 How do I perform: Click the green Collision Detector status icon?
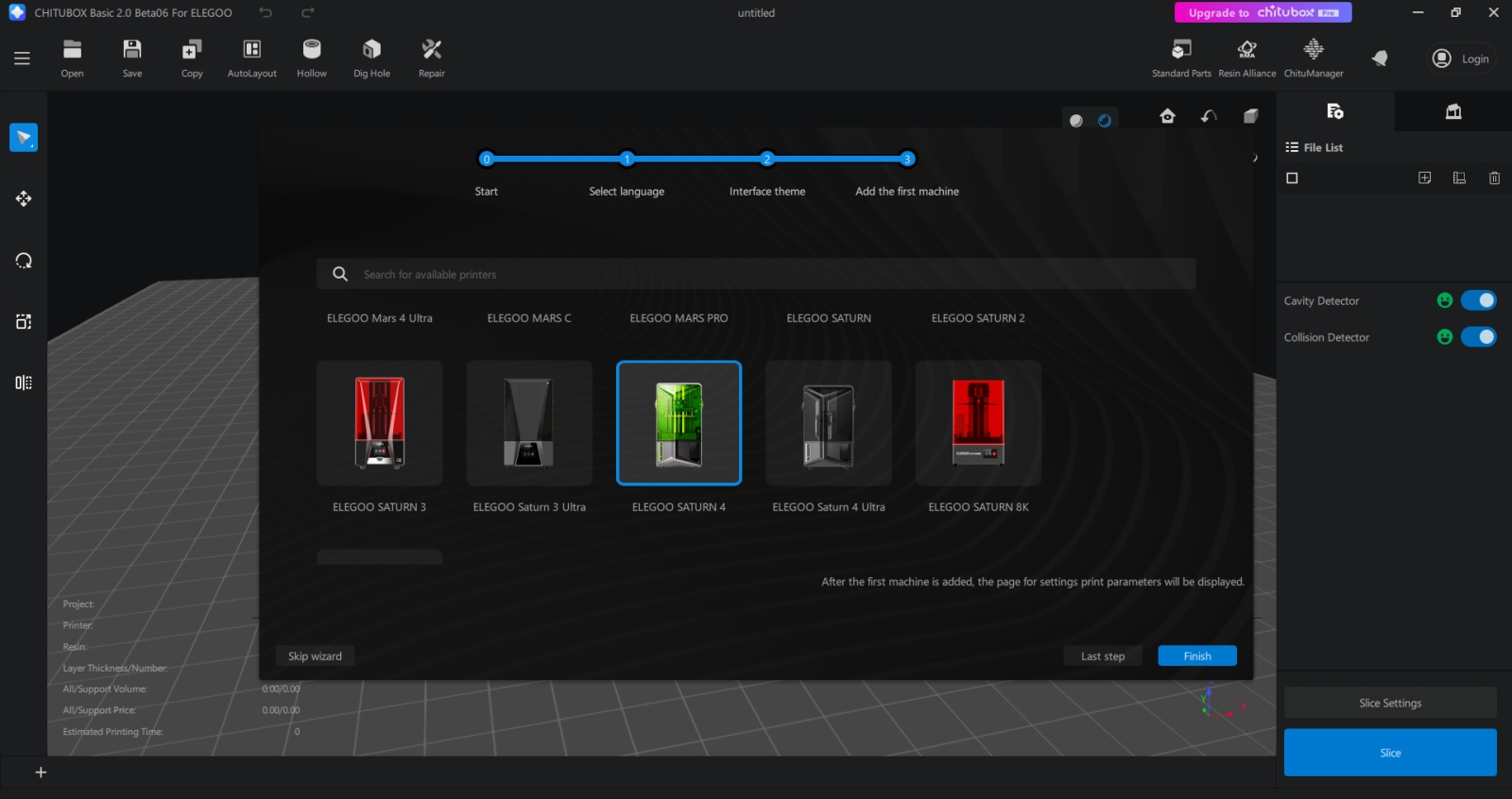1445,336
